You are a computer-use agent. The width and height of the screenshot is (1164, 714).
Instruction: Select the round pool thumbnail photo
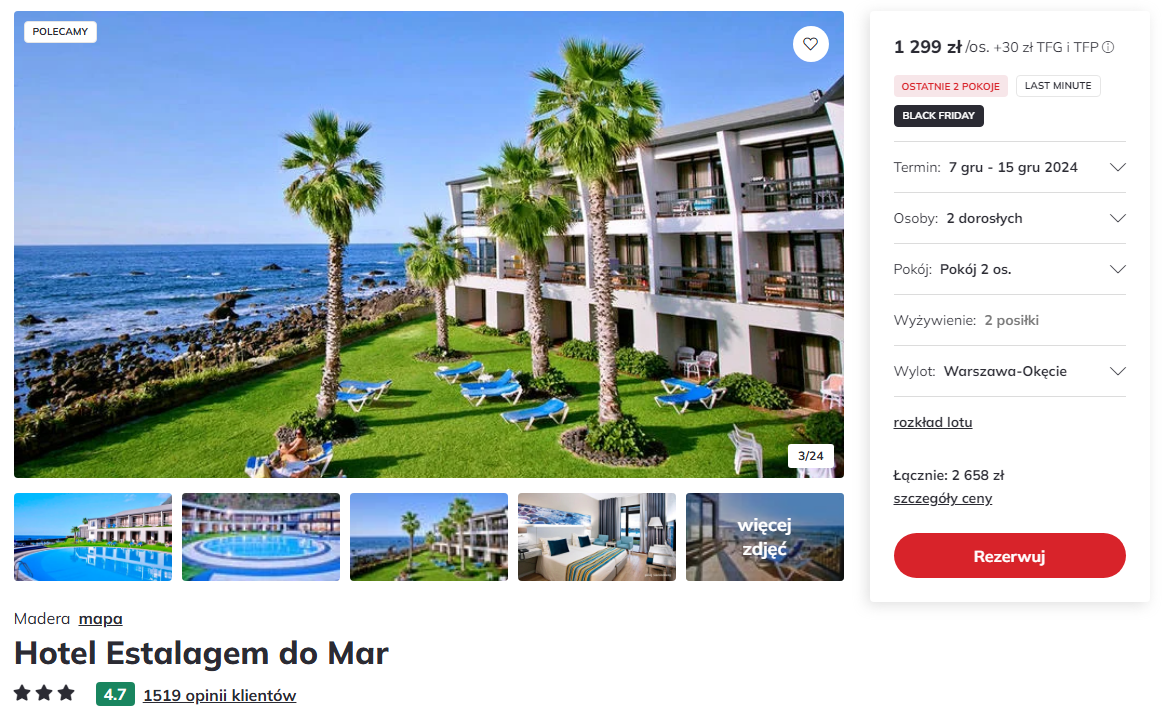click(x=261, y=537)
